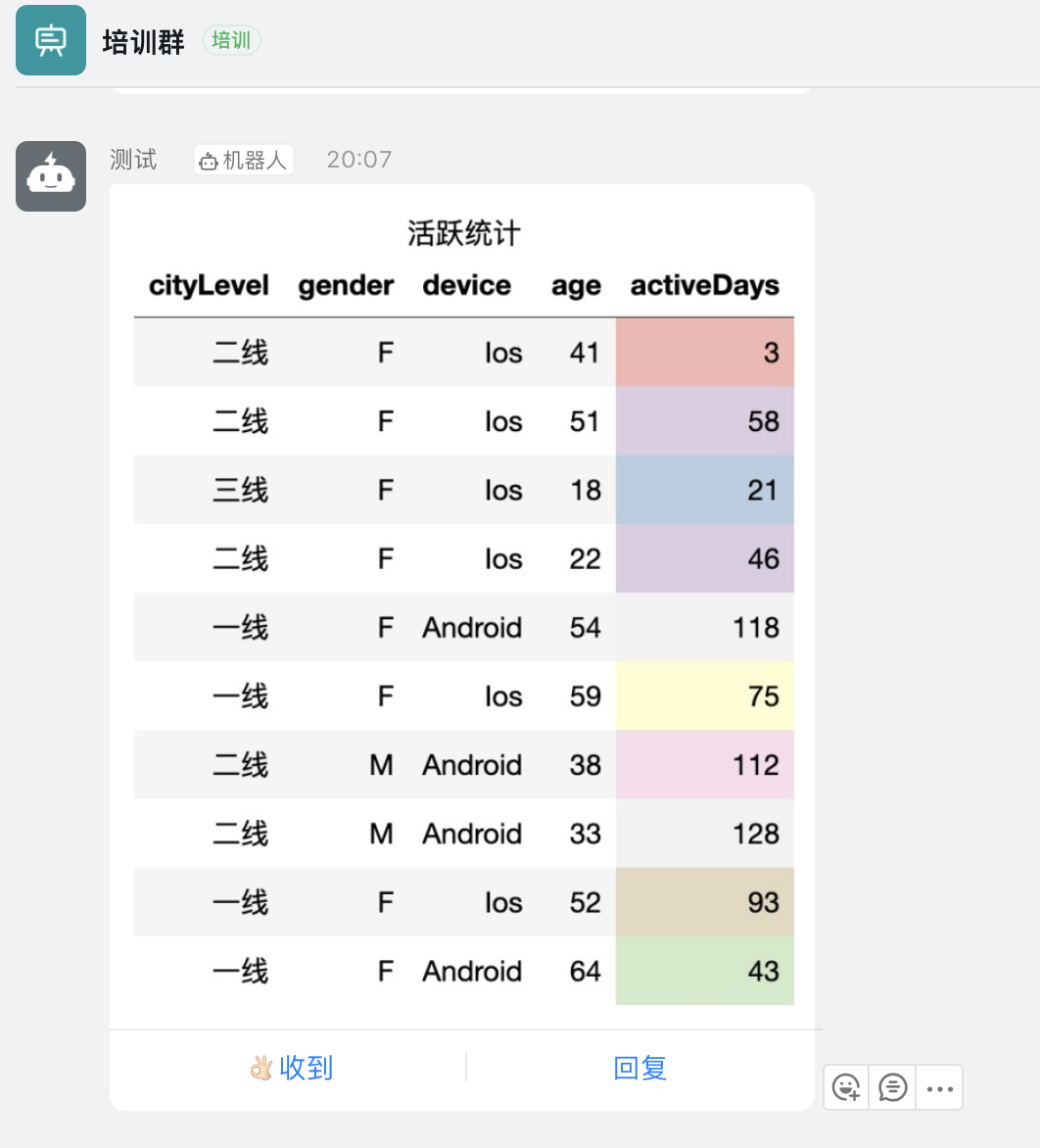Open the more options ellipsis icon
The height and width of the screenshot is (1148, 1040).
coord(939,1087)
